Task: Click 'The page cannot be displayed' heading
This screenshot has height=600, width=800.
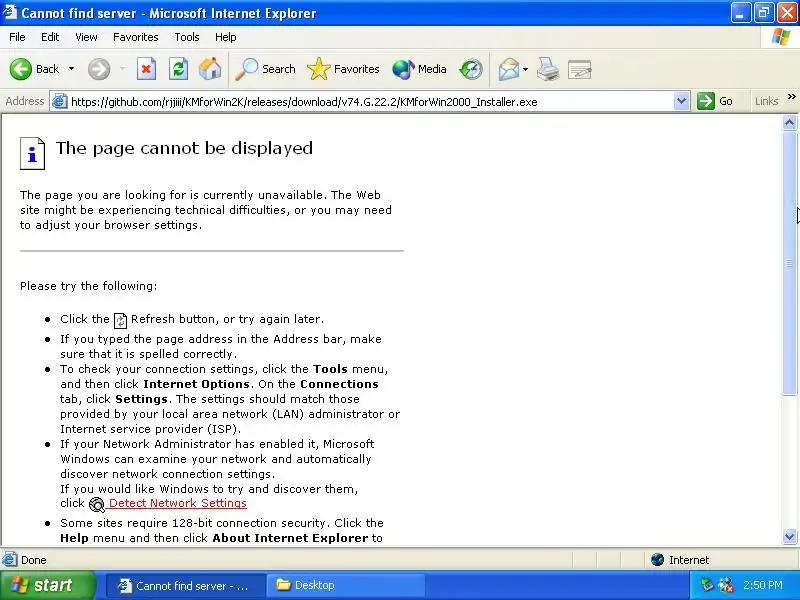Action: click(x=184, y=148)
